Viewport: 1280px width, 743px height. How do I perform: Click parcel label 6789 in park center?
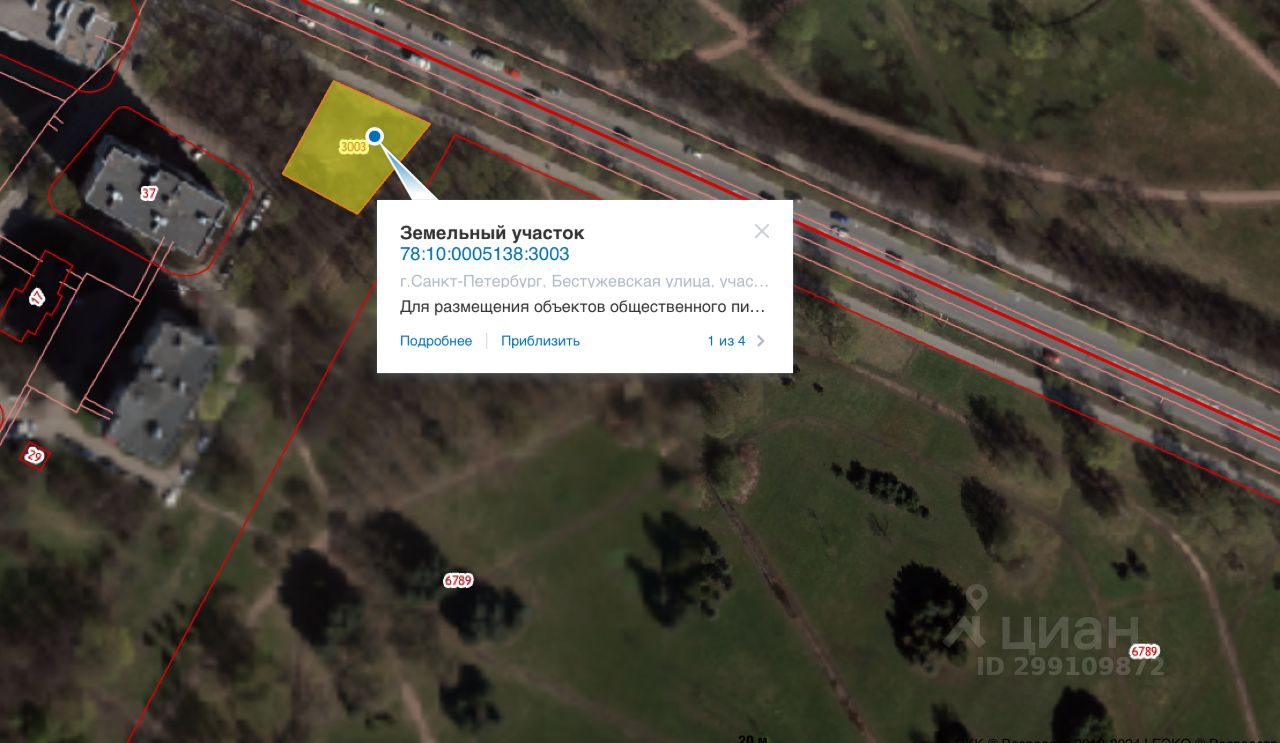click(458, 580)
